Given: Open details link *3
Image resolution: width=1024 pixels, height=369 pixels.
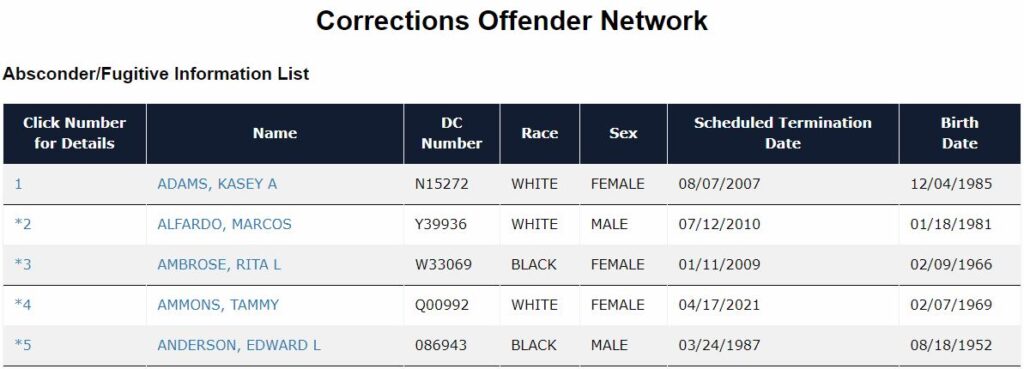Looking at the screenshot, I should pos(23,265).
